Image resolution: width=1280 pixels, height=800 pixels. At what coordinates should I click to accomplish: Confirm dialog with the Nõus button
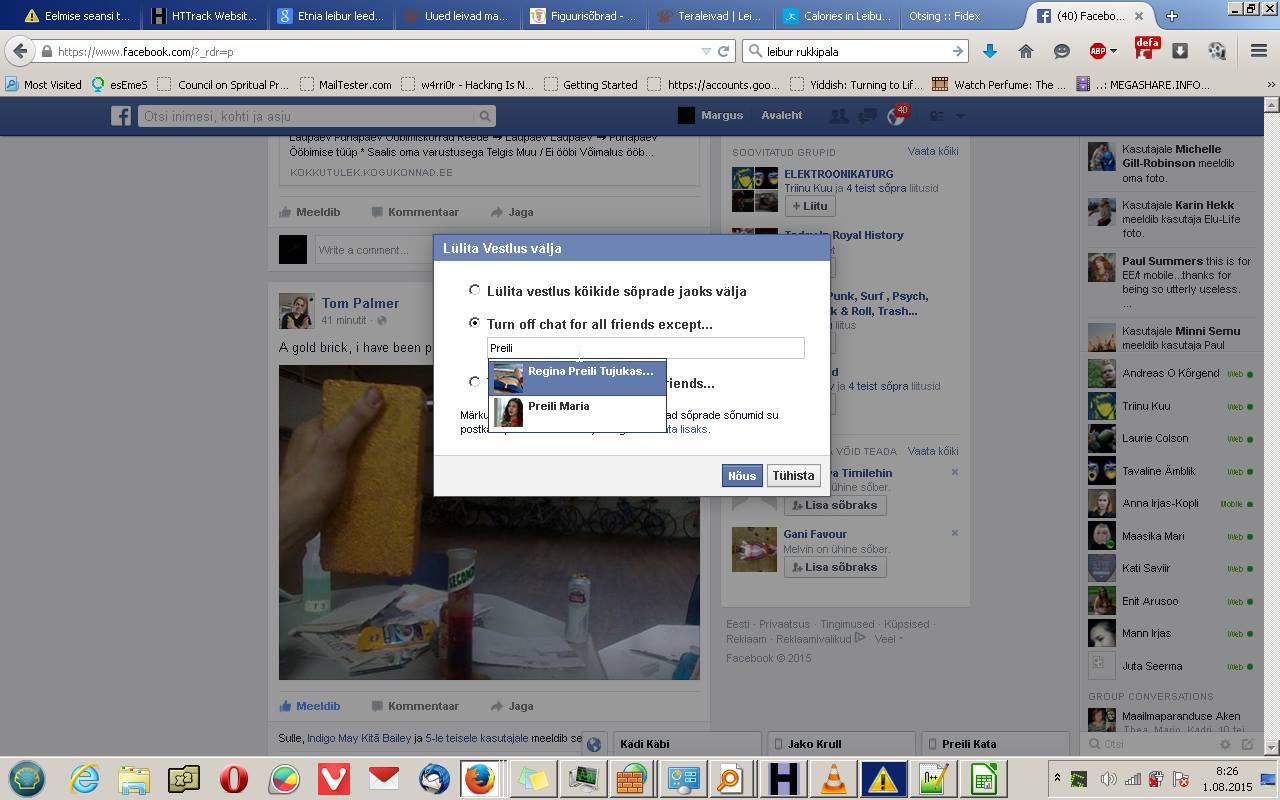(x=742, y=476)
